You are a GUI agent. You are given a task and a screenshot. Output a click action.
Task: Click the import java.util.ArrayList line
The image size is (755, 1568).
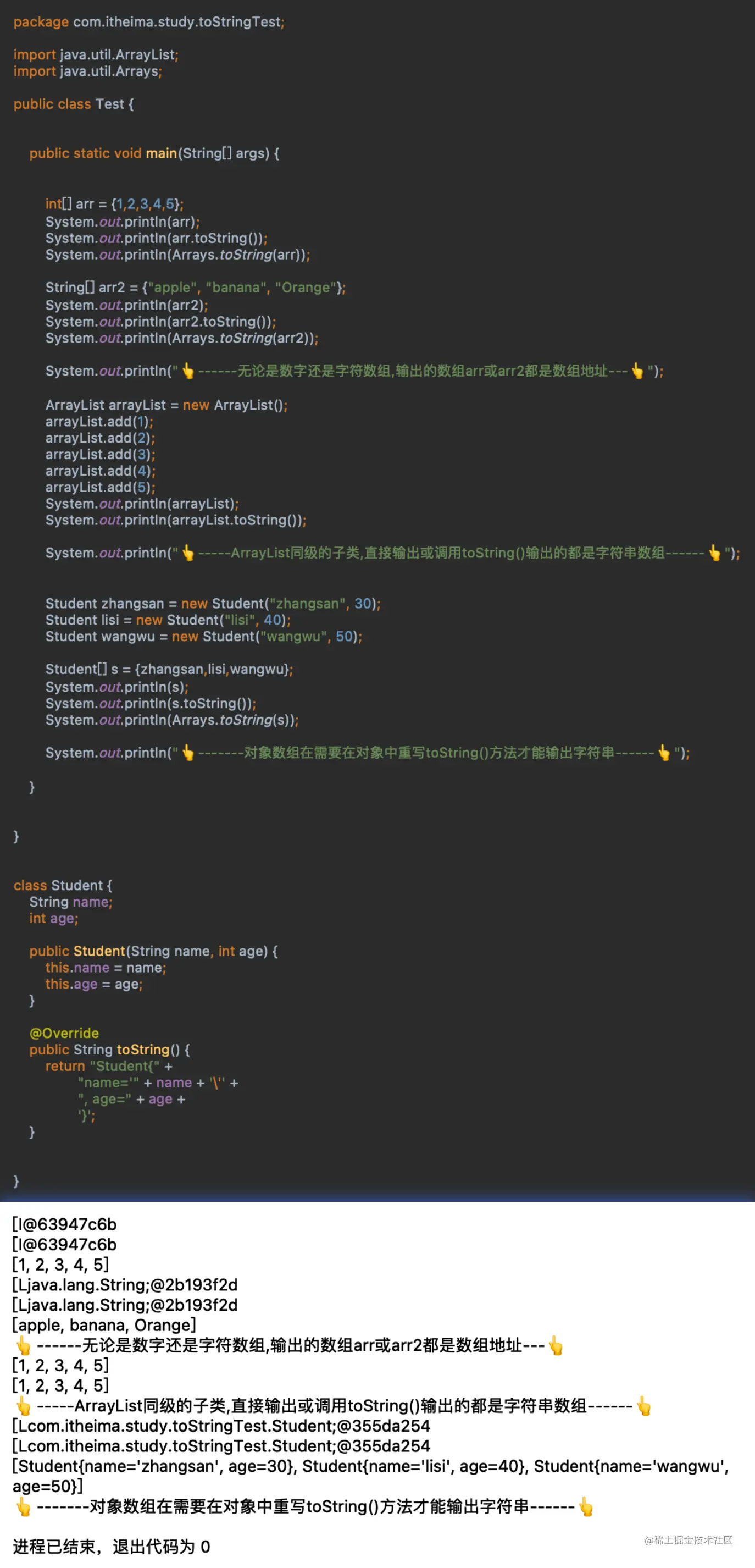pyautogui.click(x=96, y=55)
